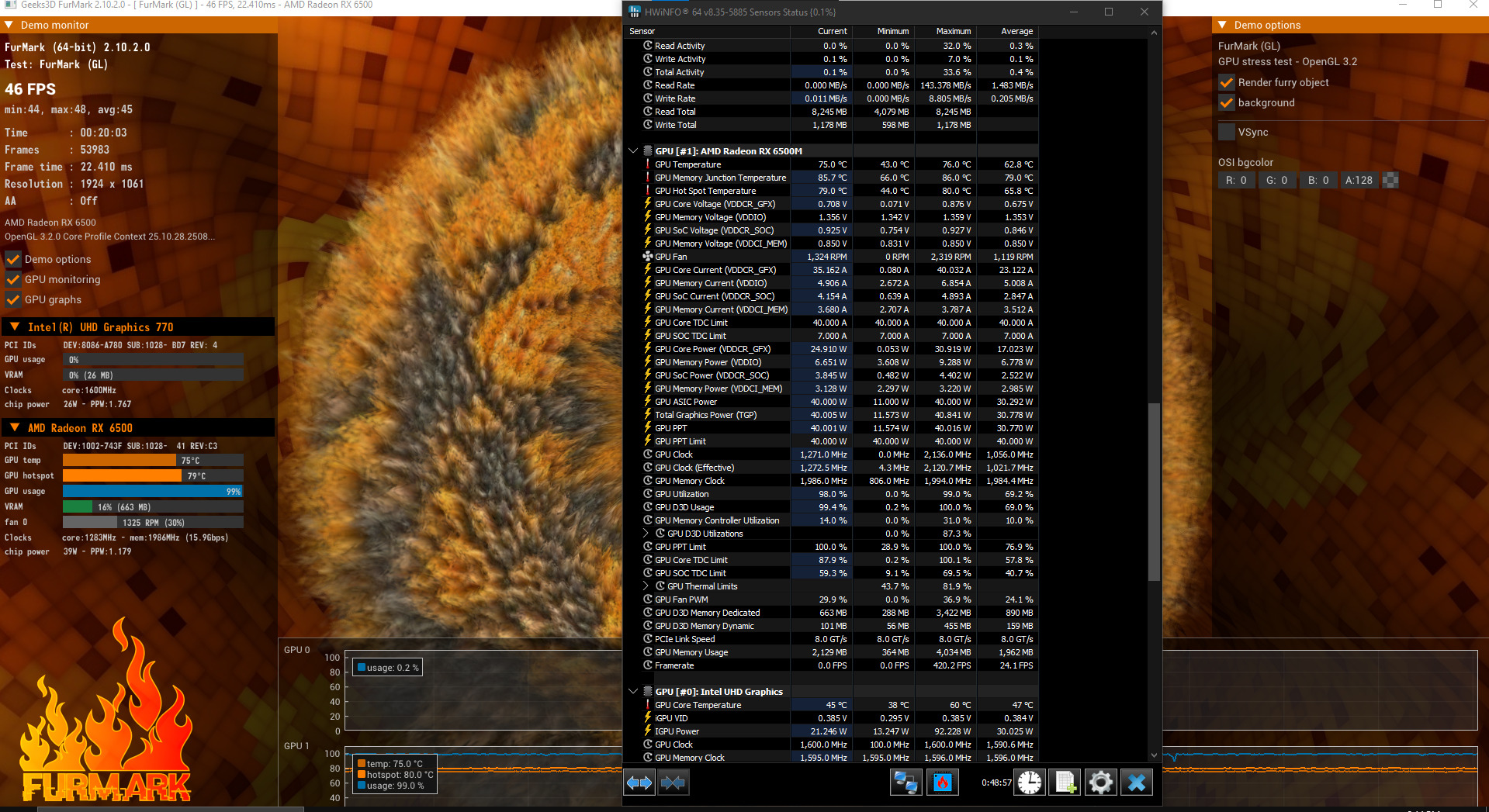Screen dimensions: 1489x812
Task: Collapse the AMD Radeon RX 6500 section
Action: (15, 428)
